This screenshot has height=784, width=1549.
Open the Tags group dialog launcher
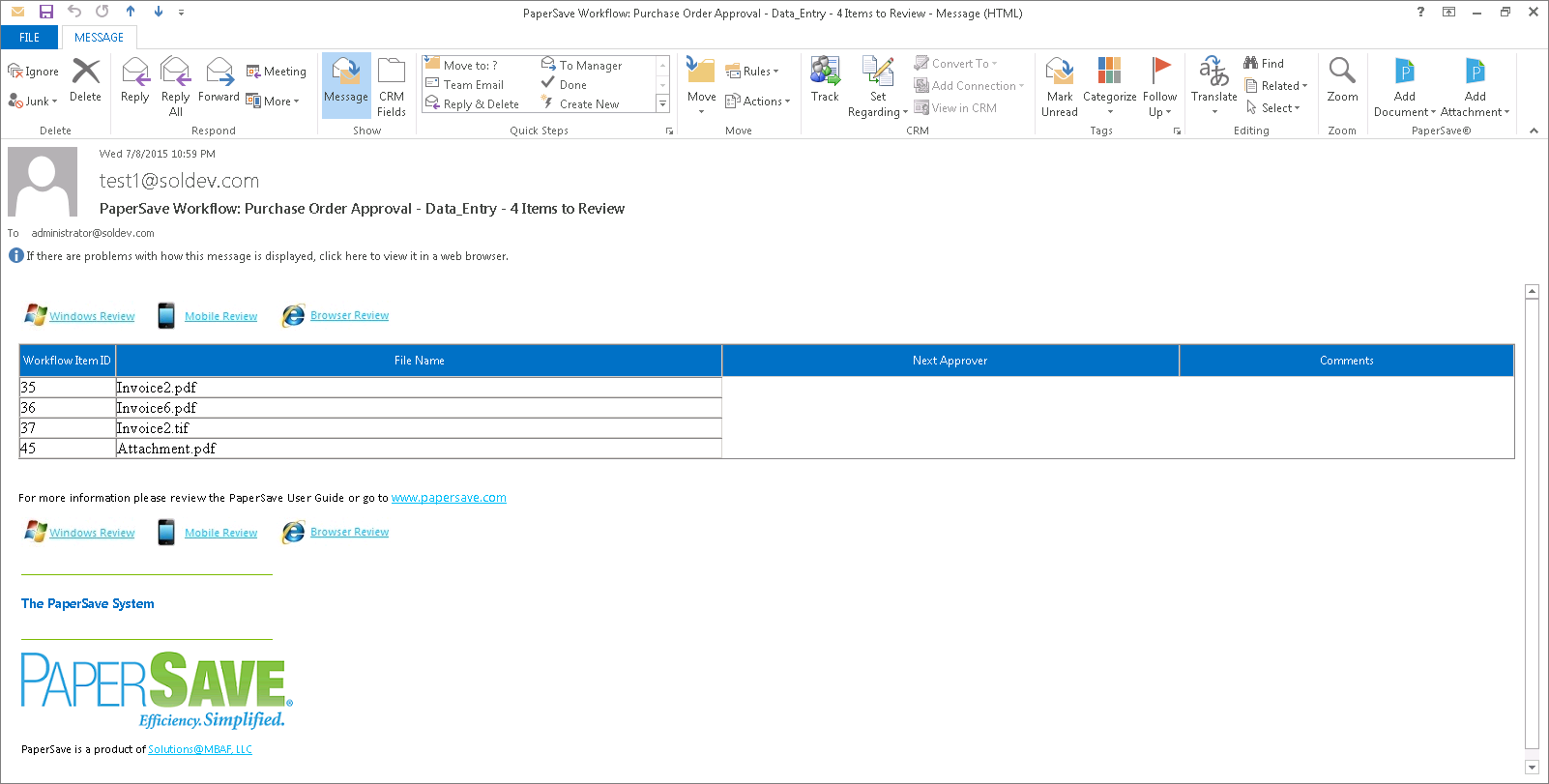pos(1177,131)
